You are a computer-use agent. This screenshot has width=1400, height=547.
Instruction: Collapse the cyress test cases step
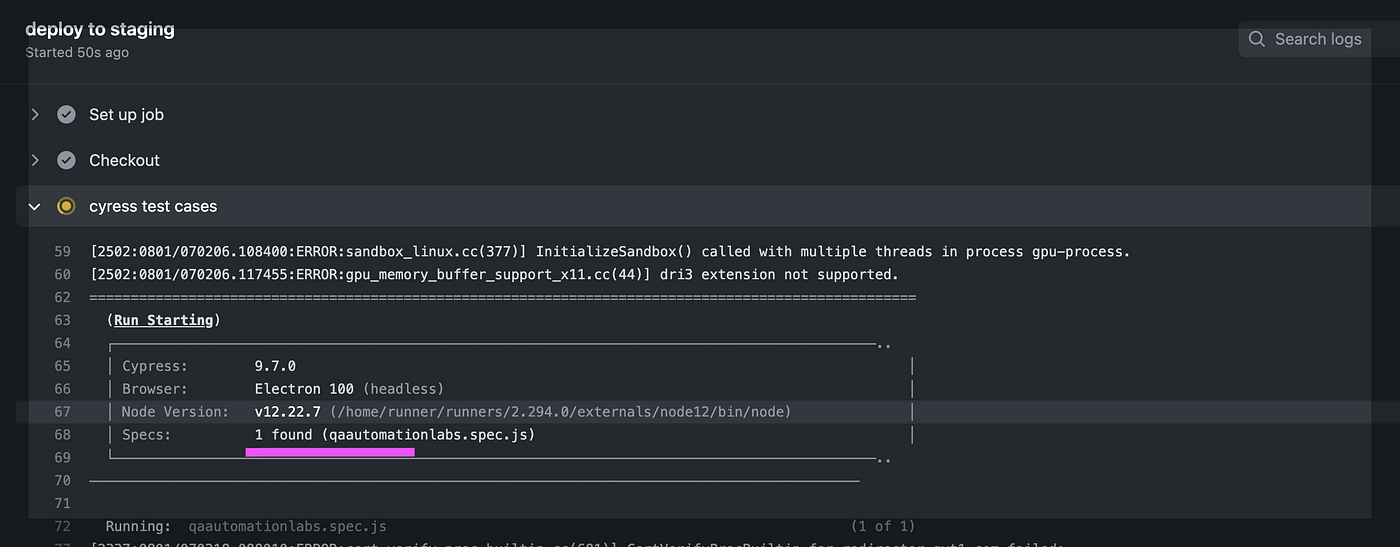point(35,206)
